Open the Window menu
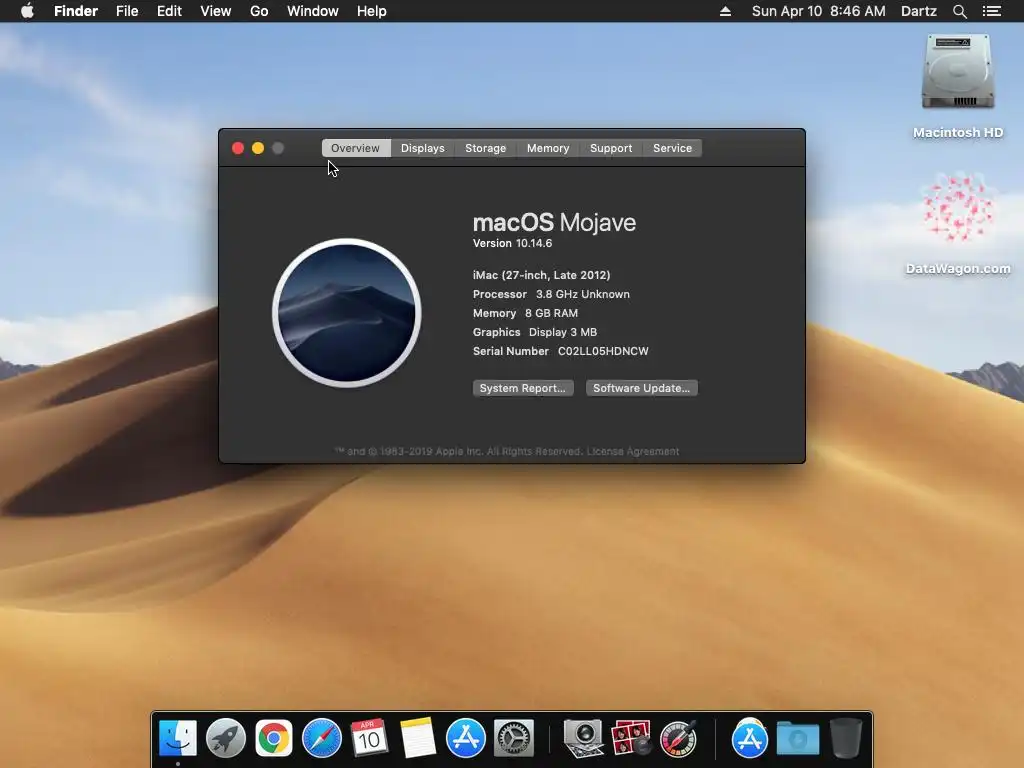Screen dimensions: 1024x768 (313, 11)
